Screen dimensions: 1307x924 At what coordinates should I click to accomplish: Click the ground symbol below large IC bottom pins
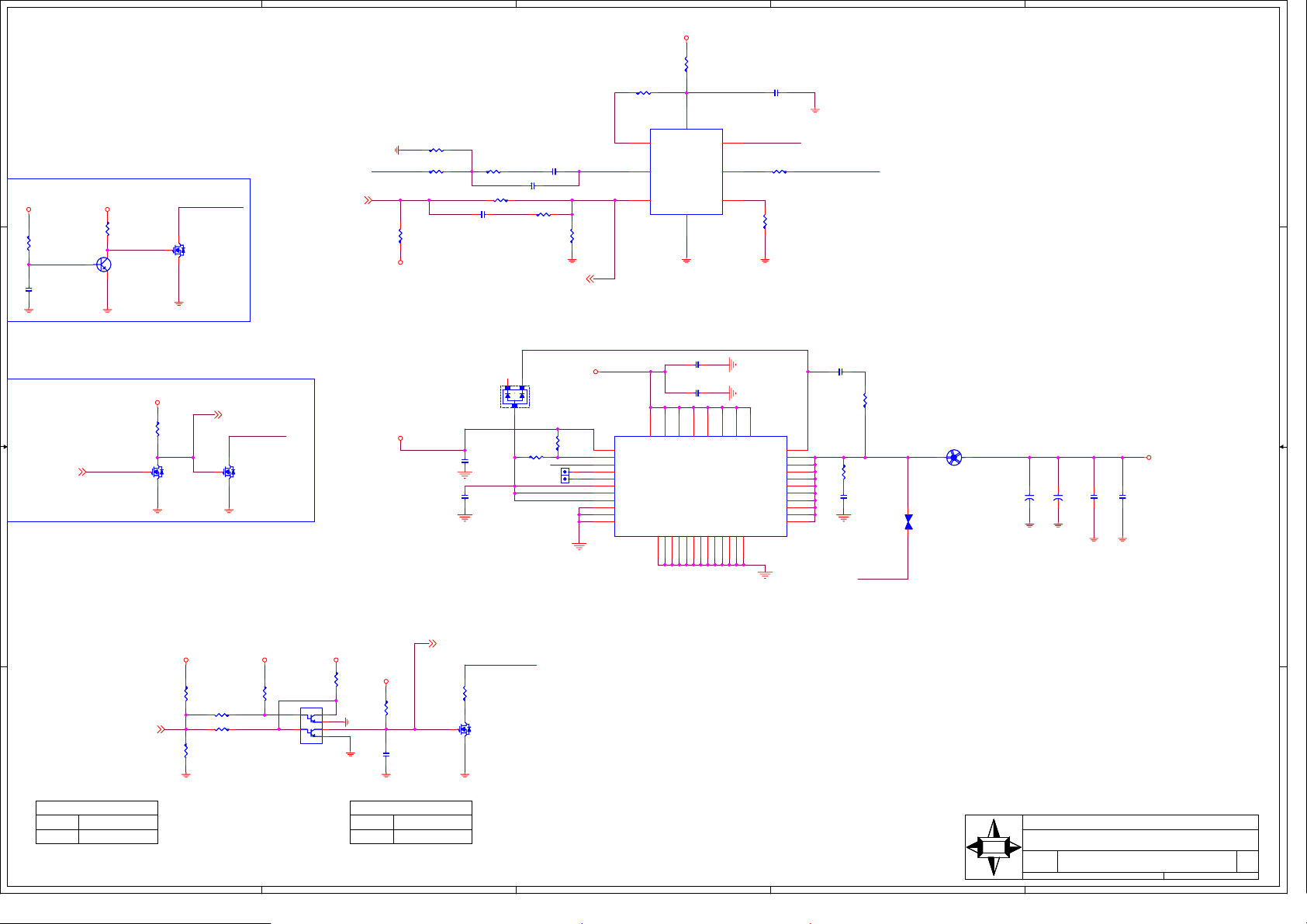(765, 575)
